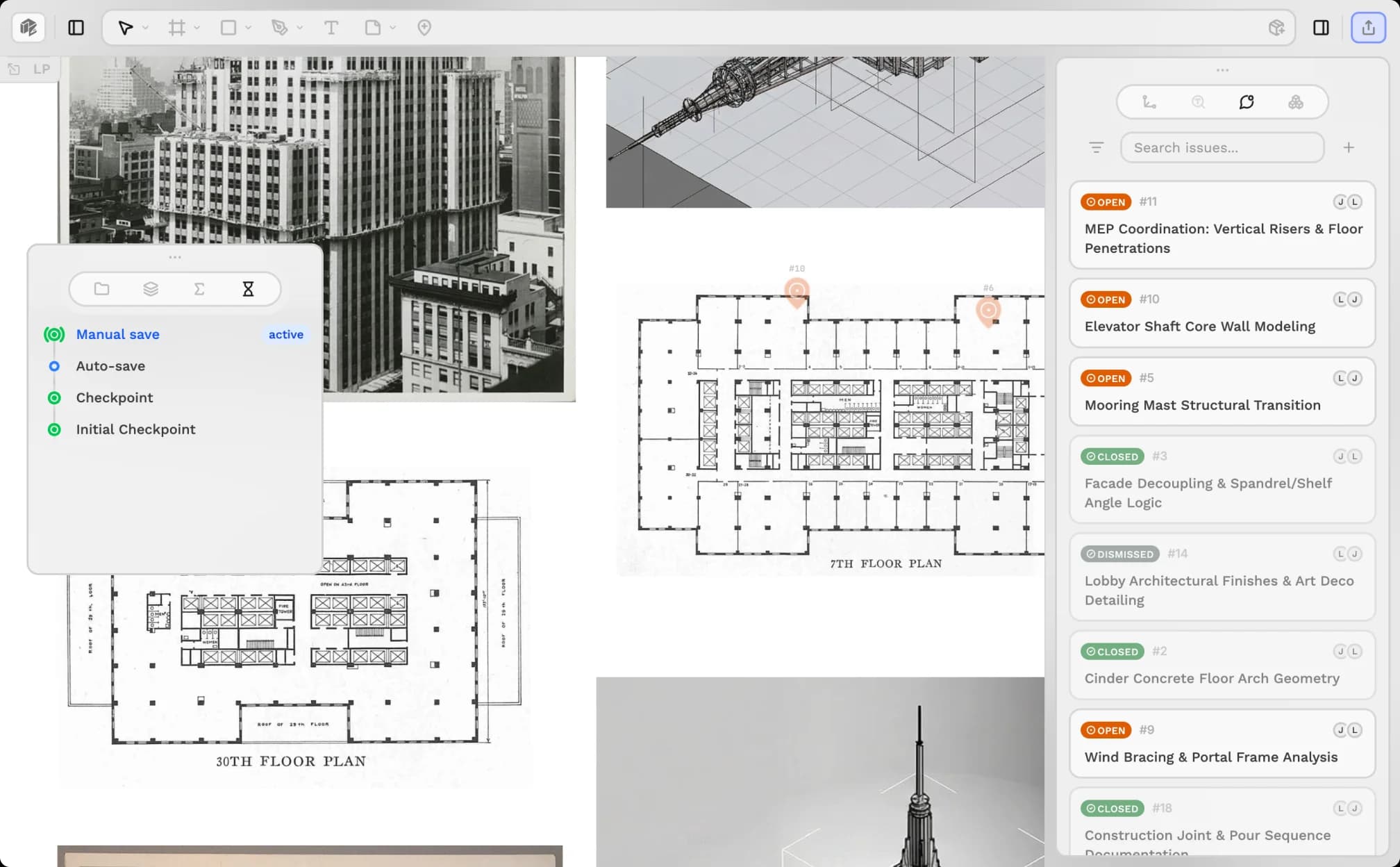Create a new issue with the plus button
Screen dimensions: 1400x867
click(1349, 147)
